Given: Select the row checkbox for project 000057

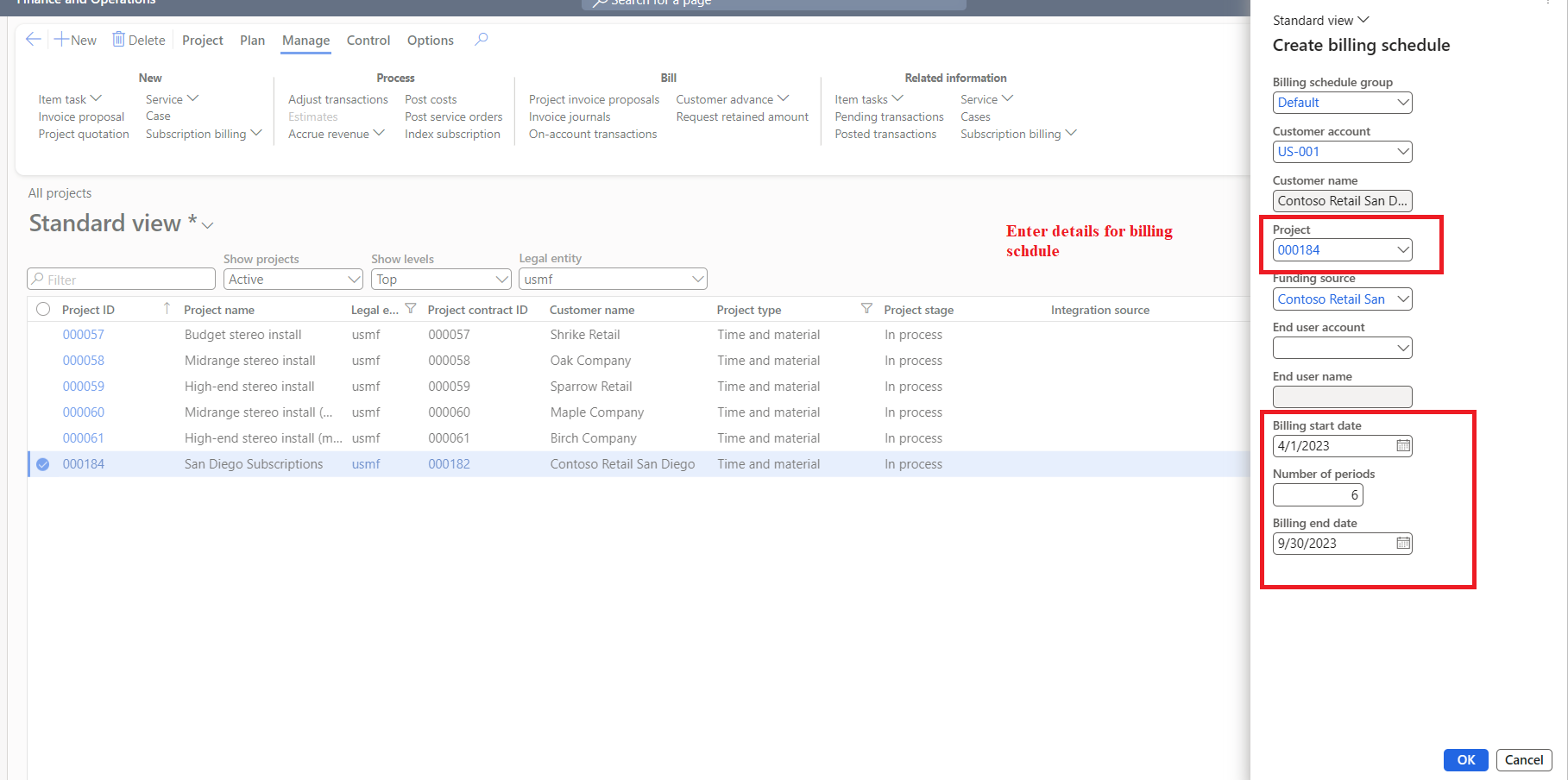Looking at the screenshot, I should [42, 334].
